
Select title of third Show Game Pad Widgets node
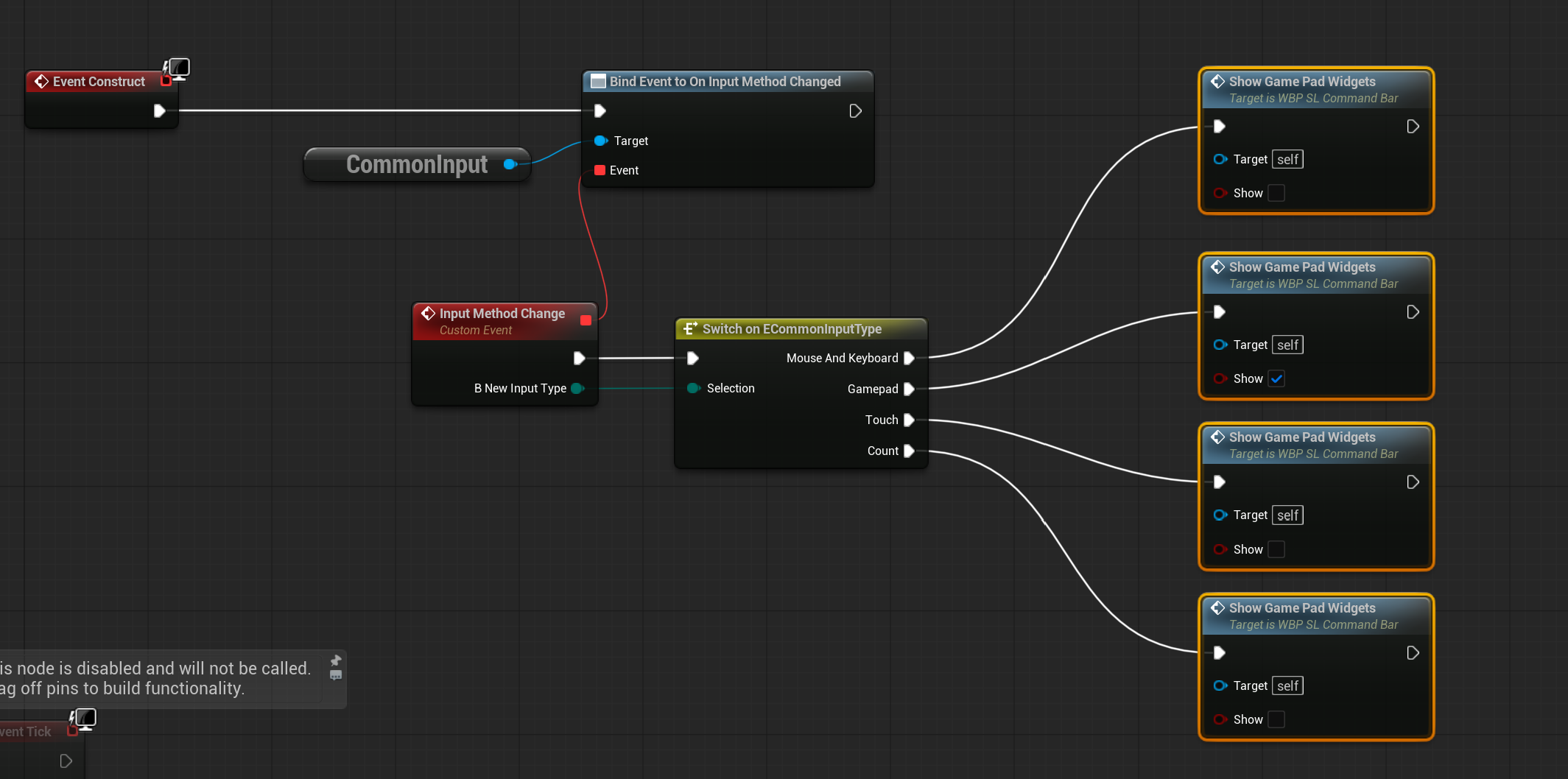point(1302,437)
